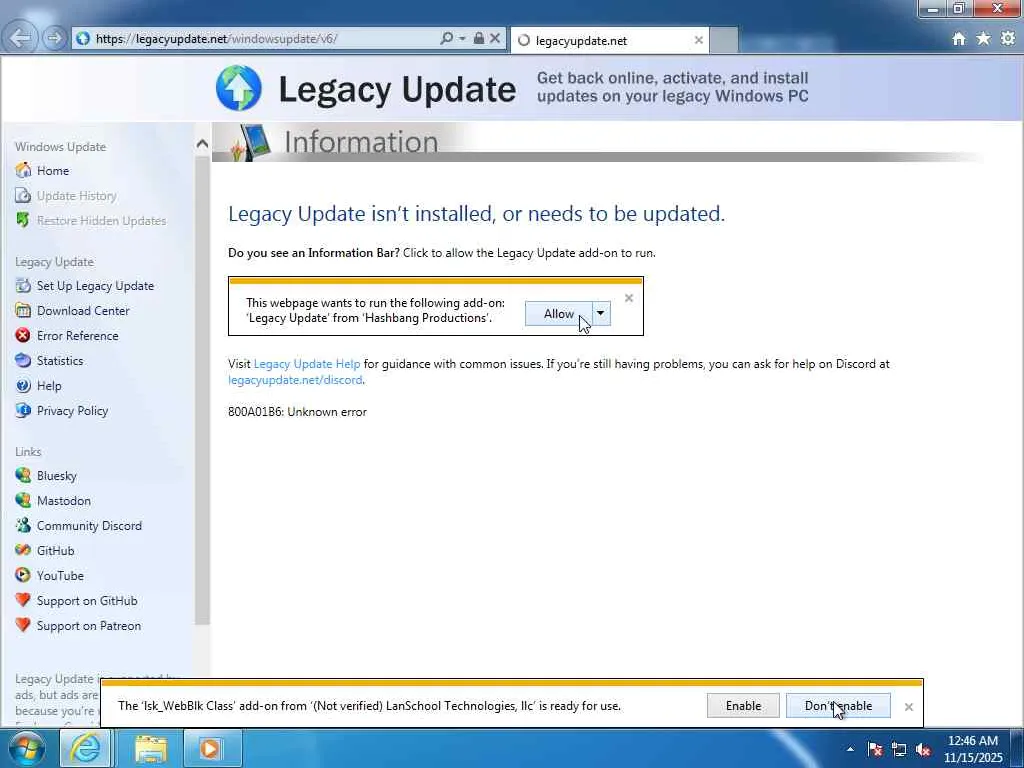Image resolution: width=1024 pixels, height=768 pixels.
Task: Click the Legacy Update title text
Action: [x=397, y=89]
